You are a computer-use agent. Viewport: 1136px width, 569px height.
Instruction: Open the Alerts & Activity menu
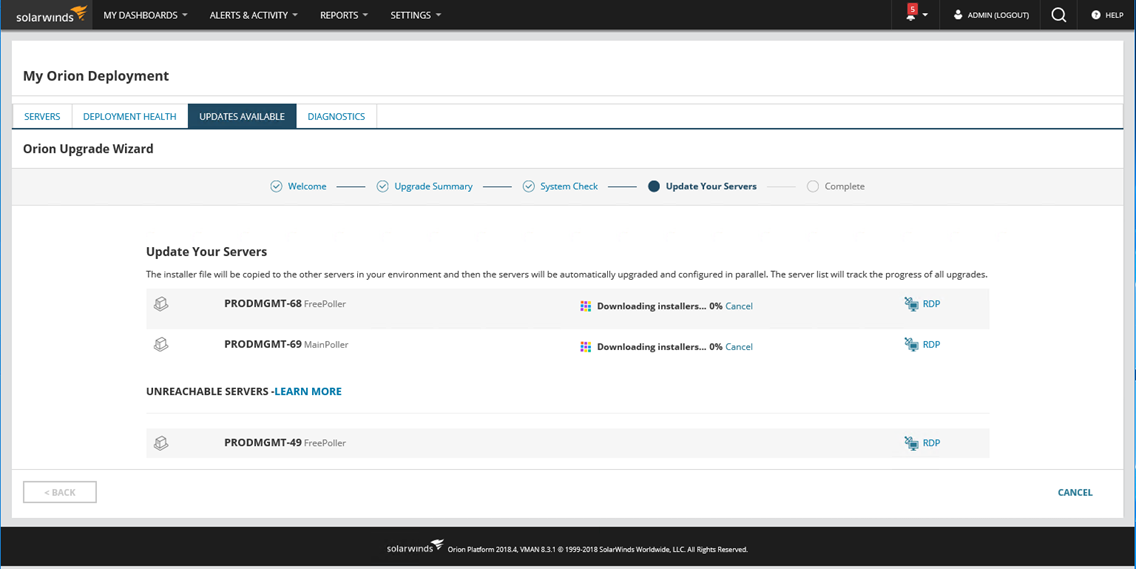254,14
